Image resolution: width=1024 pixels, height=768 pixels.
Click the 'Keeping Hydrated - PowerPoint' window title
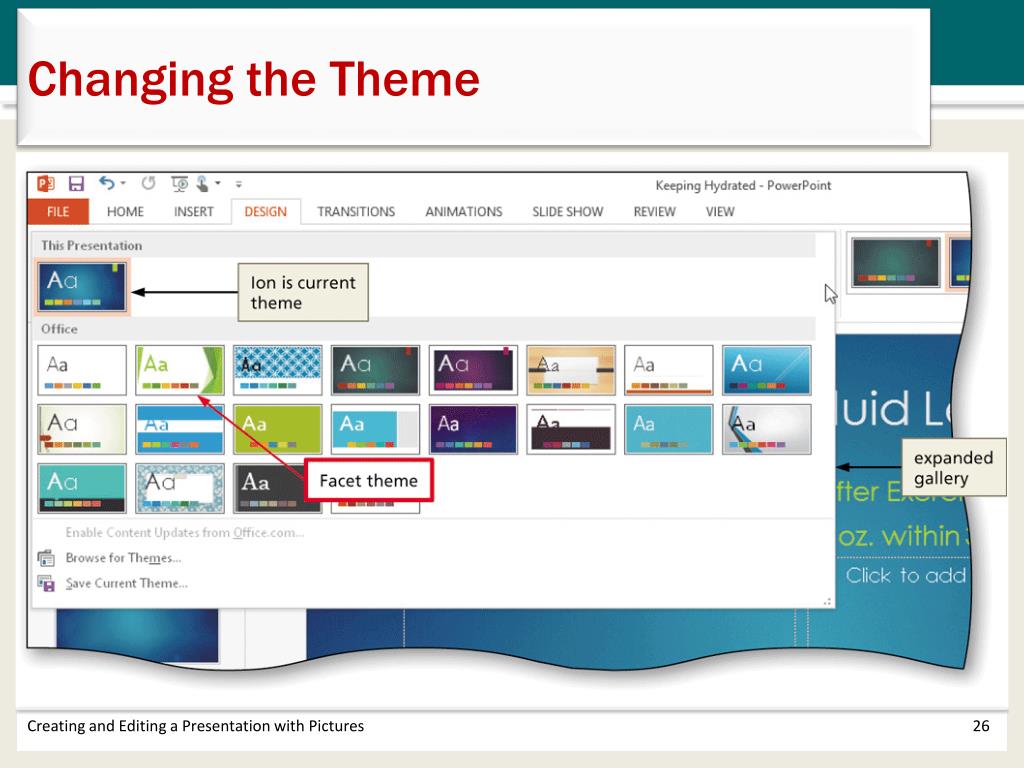tap(743, 185)
